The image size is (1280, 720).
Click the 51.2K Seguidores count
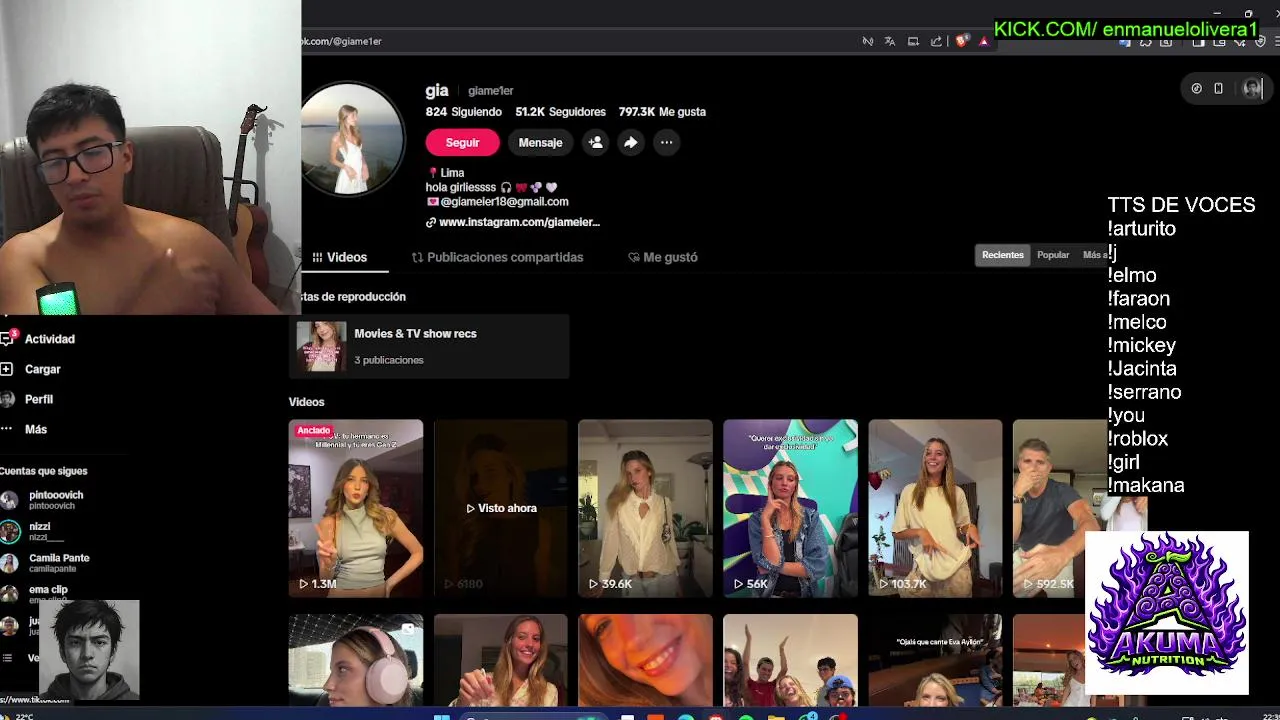pyautogui.click(x=560, y=112)
